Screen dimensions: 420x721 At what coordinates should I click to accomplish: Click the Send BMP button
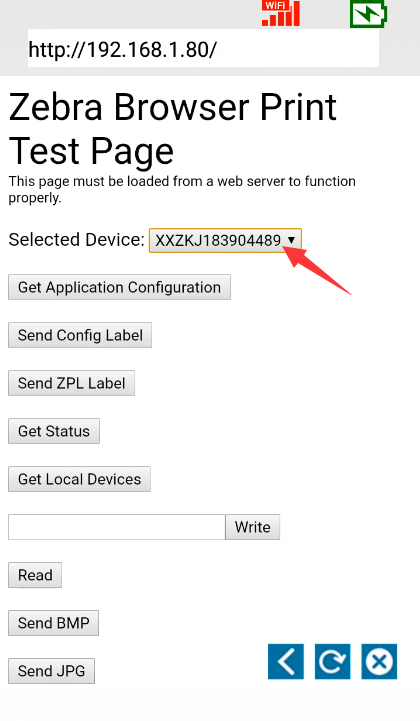tap(53, 623)
